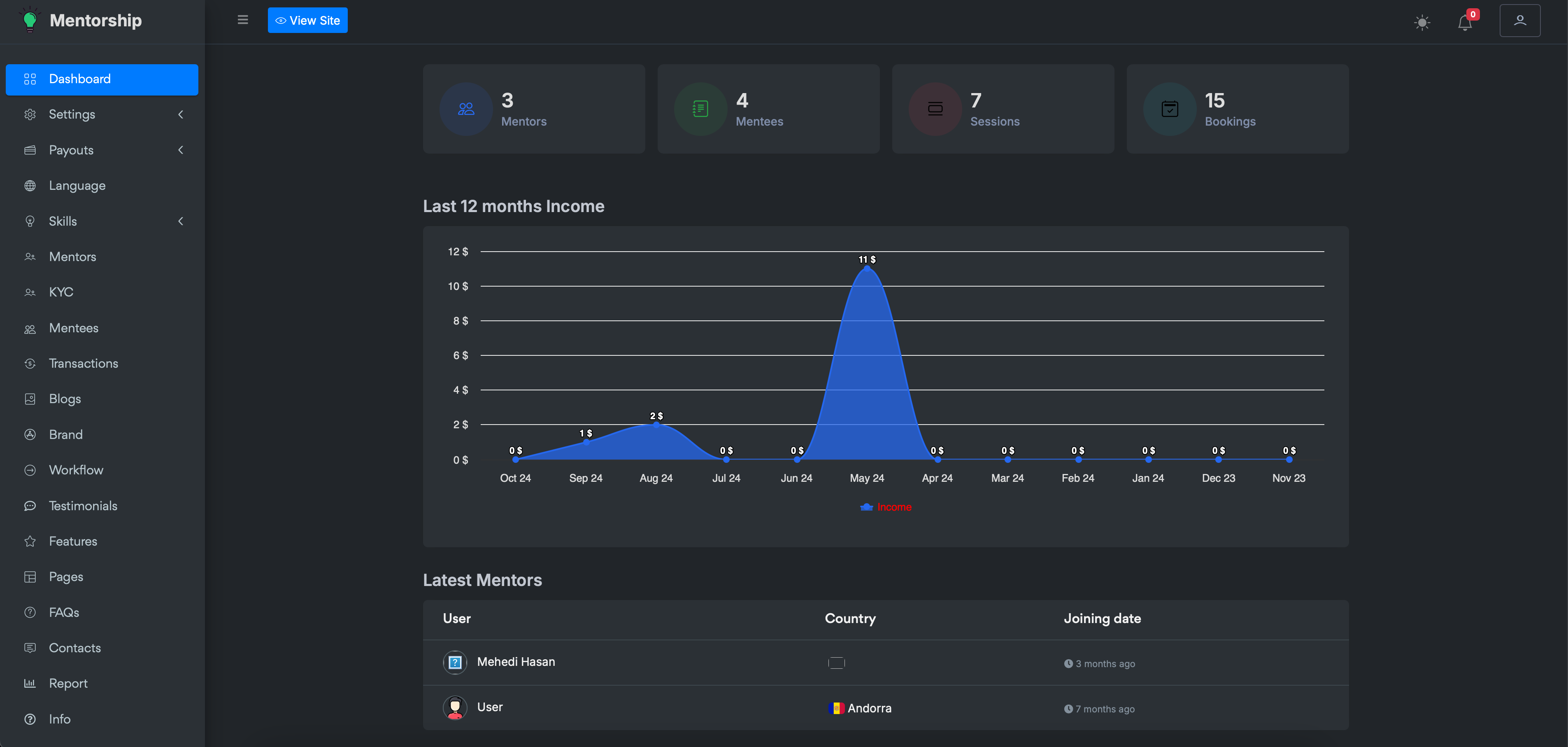The width and height of the screenshot is (1568, 747).
Task: Click Mehedi Hasan's avatar thumbnail
Action: [455, 662]
